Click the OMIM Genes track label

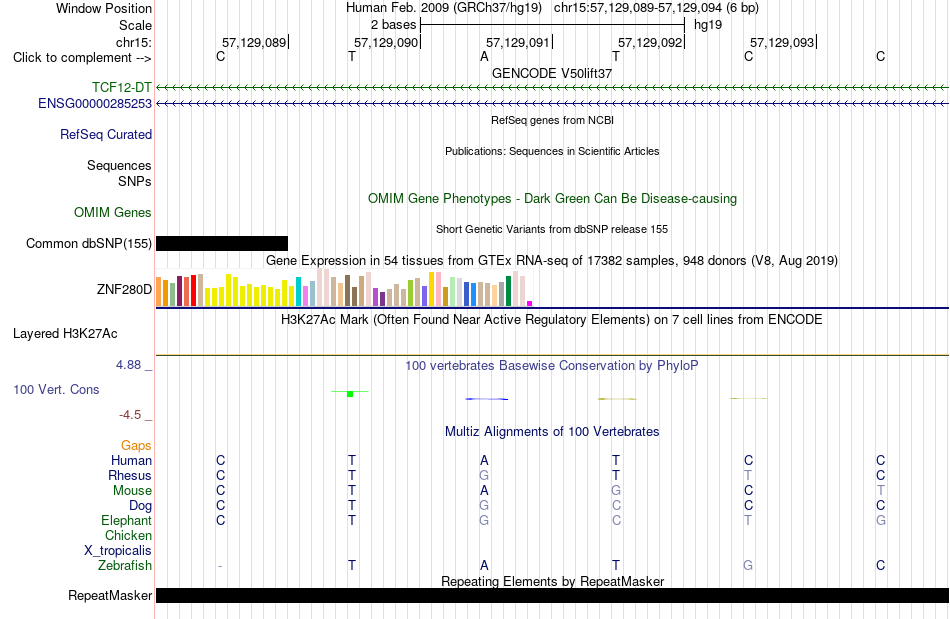[113, 213]
